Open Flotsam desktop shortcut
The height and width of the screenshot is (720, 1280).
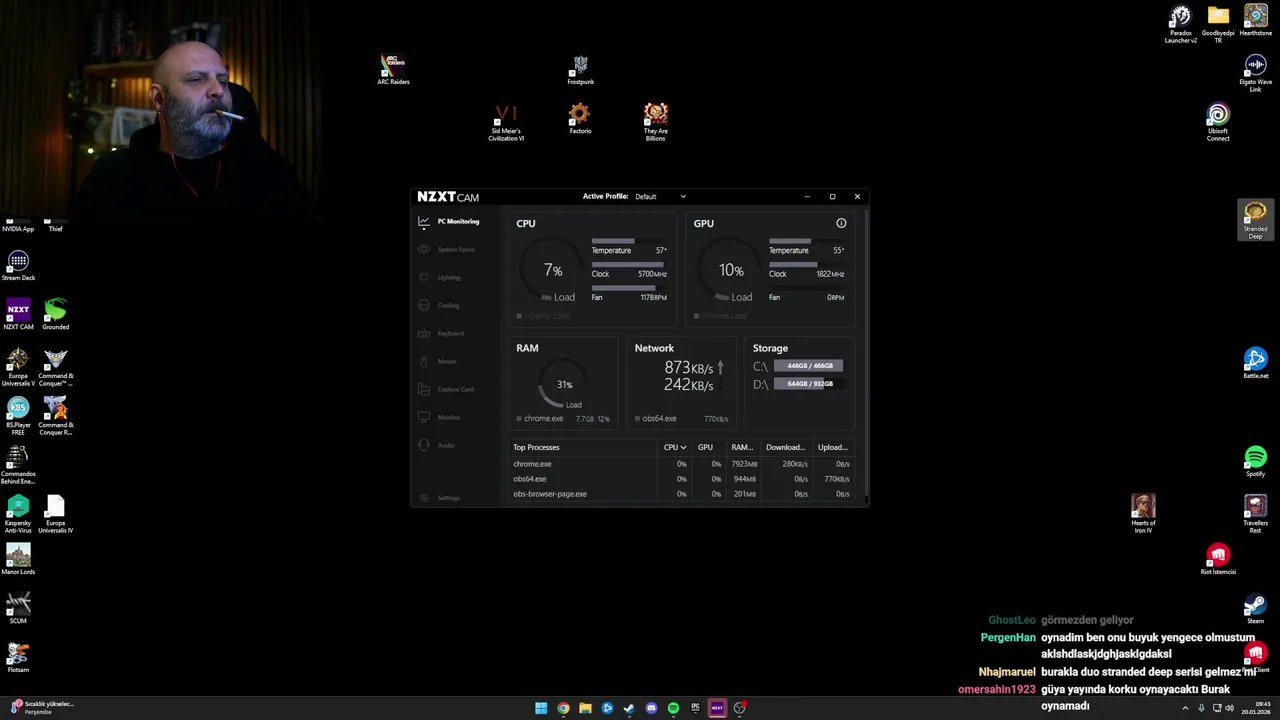(18, 657)
